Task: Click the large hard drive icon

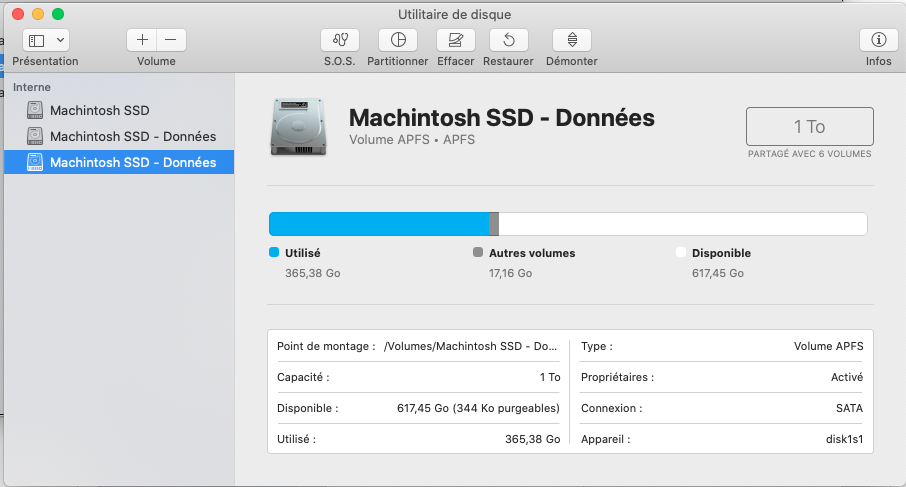Action: coord(297,127)
